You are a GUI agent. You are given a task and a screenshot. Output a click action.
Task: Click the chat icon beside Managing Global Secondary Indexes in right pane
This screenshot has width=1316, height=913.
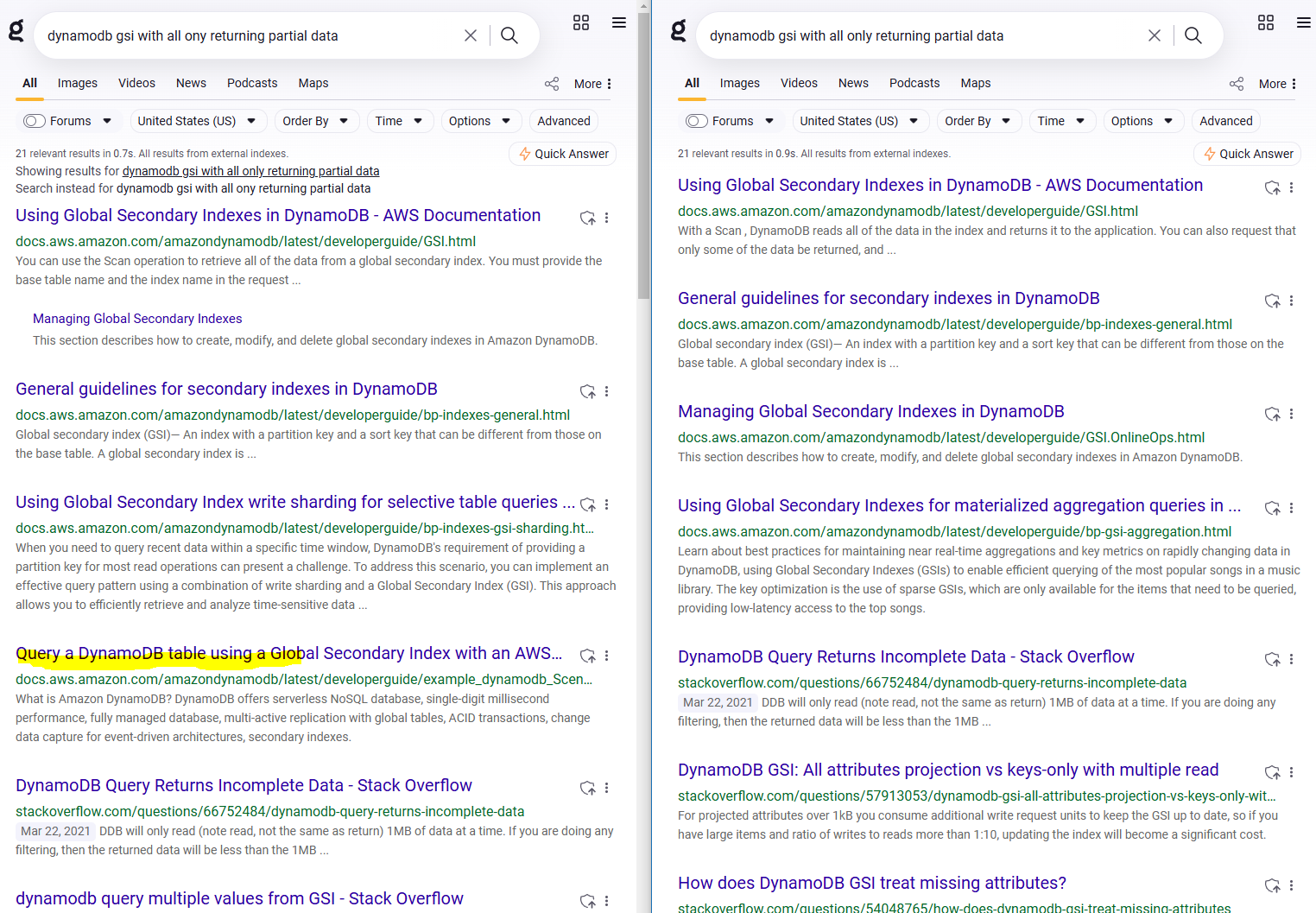[1272, 414]
